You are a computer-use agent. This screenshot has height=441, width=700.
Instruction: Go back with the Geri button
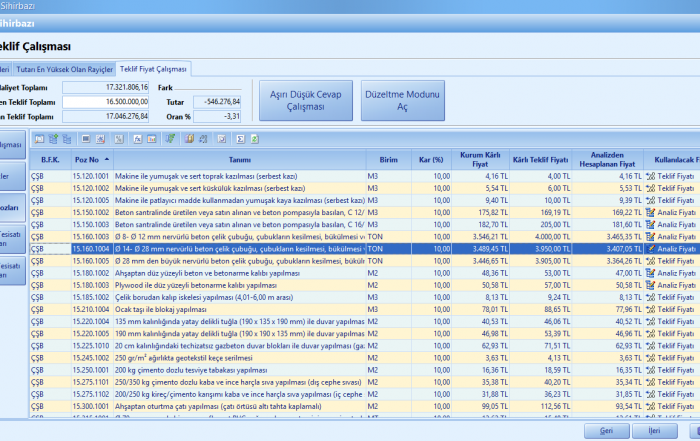(x=606, y=429)
